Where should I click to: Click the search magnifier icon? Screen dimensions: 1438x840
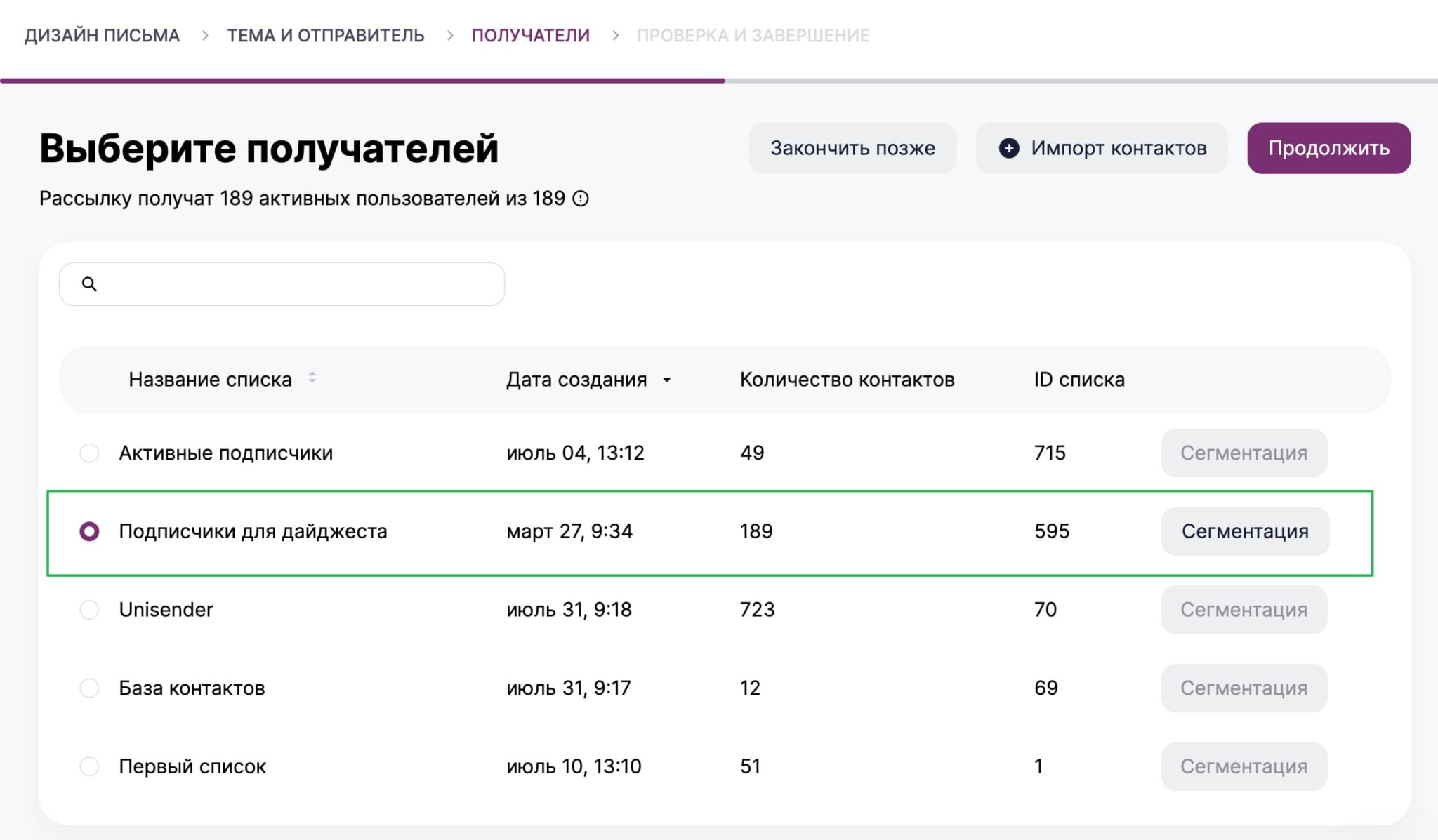89,284
